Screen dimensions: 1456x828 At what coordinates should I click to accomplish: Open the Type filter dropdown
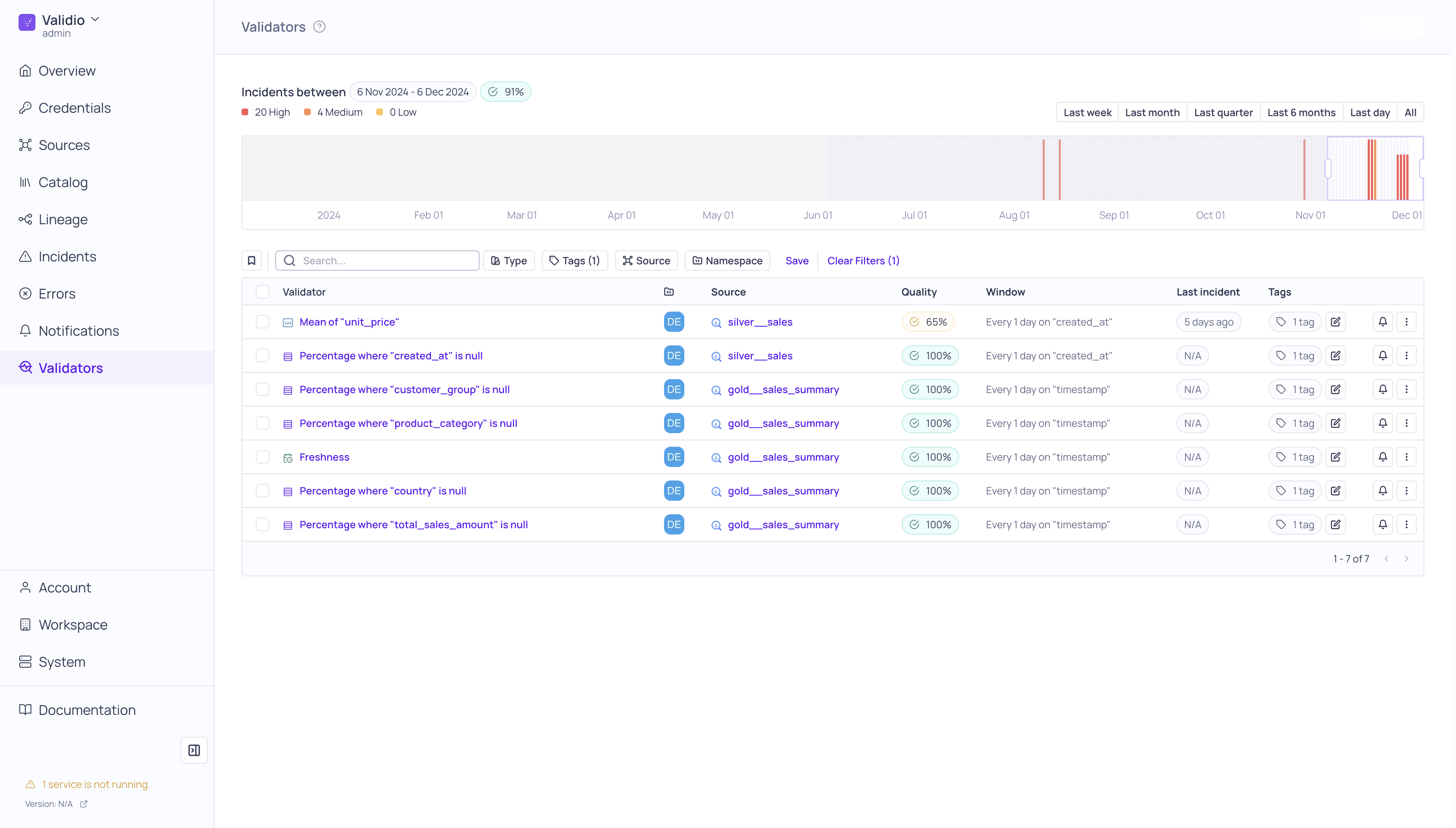509,261
